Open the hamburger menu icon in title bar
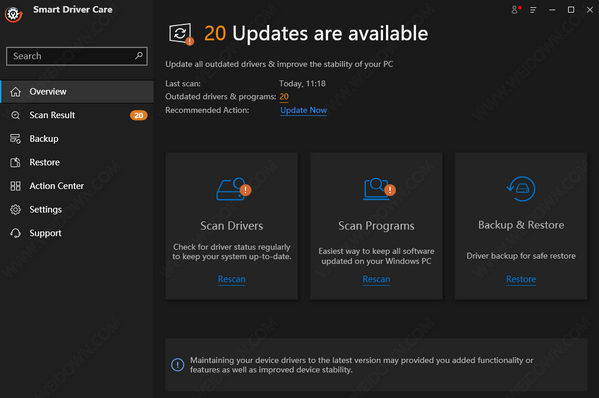Viewport: 599px width, 398px height. click(533, 10)
